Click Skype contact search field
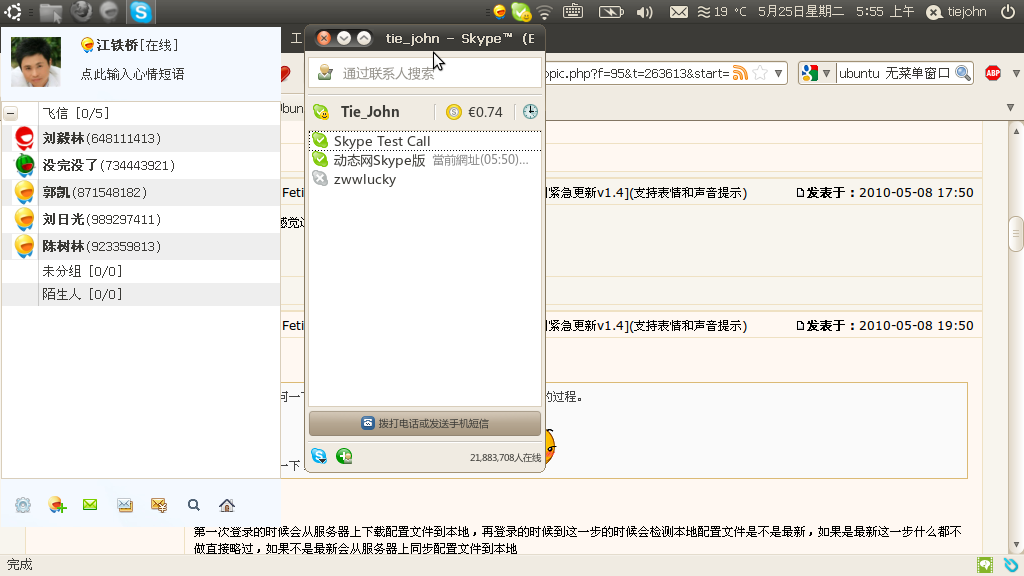 click(x=424, y=73)
